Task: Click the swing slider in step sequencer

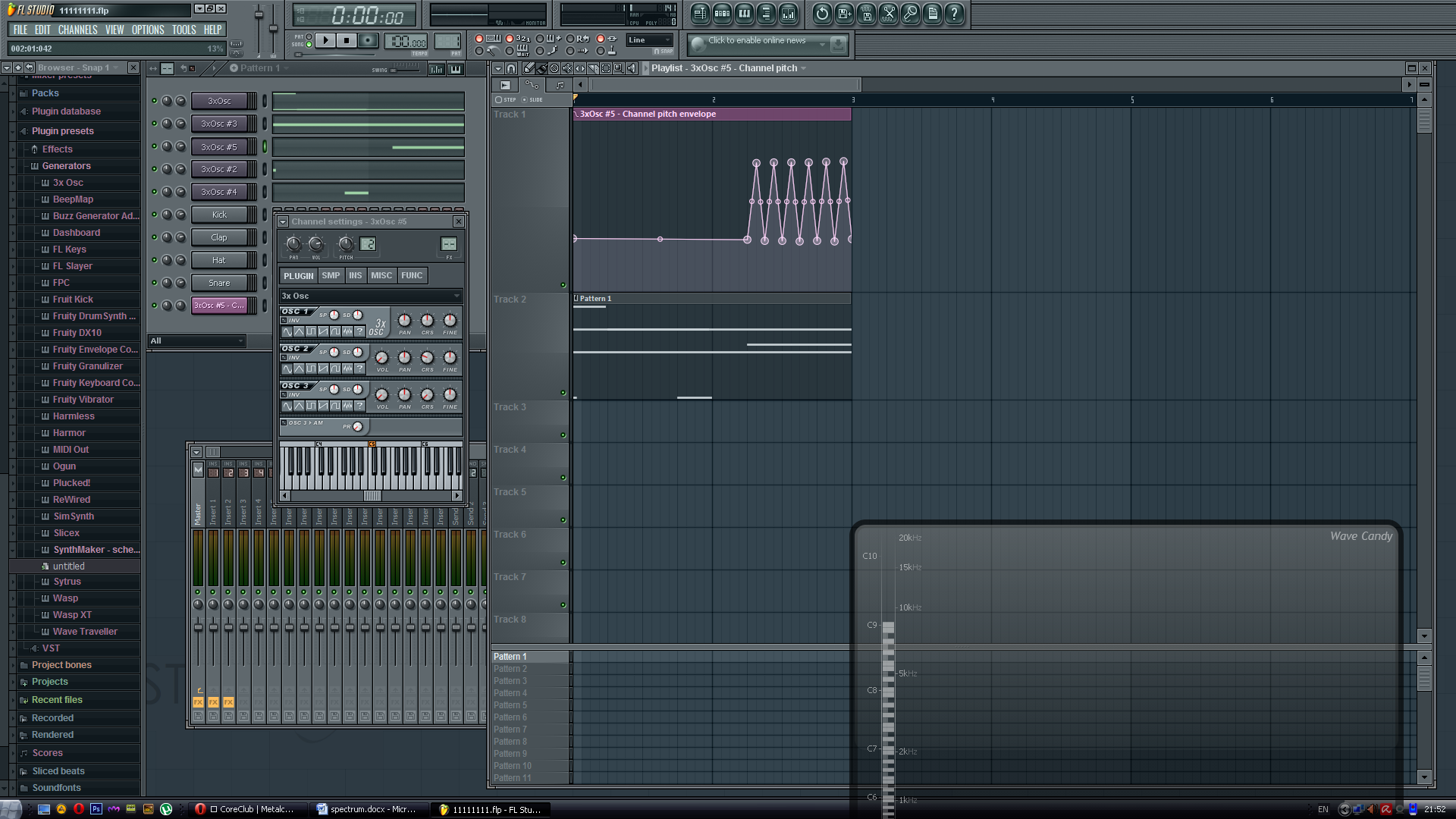Action: 405,68
